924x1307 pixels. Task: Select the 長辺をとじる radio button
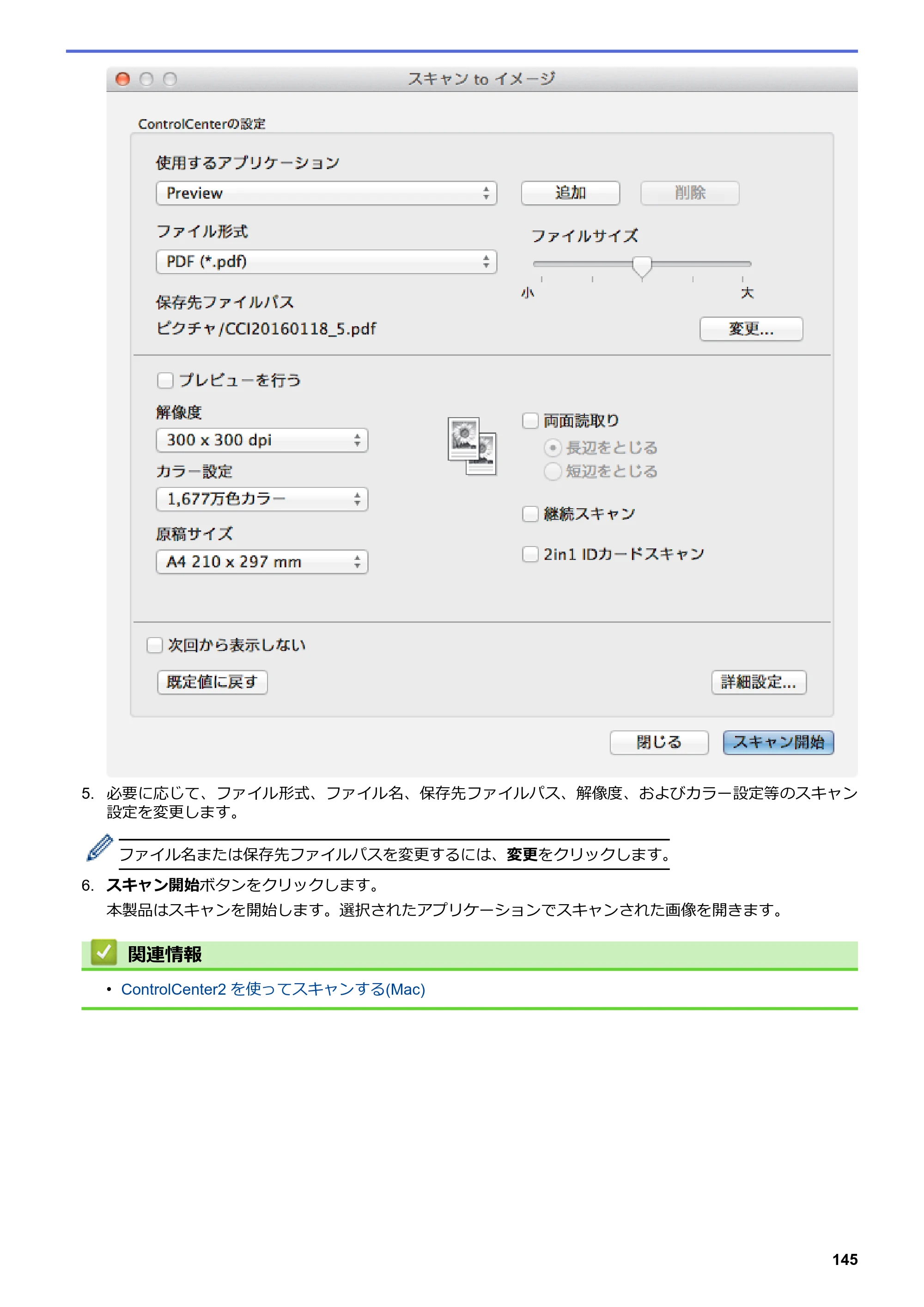pos(552,448)
